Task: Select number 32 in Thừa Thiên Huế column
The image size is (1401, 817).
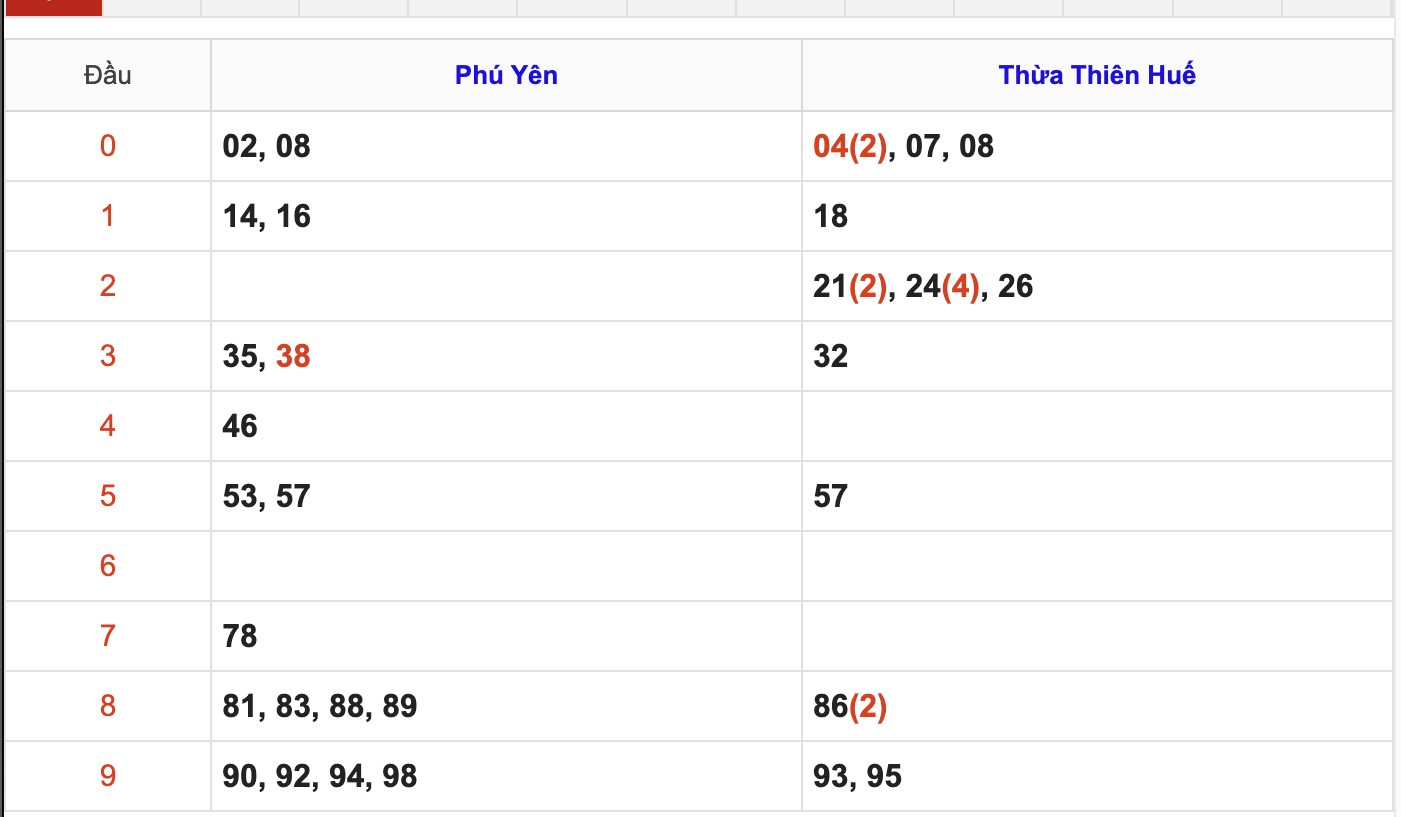Action: (831, 356)
